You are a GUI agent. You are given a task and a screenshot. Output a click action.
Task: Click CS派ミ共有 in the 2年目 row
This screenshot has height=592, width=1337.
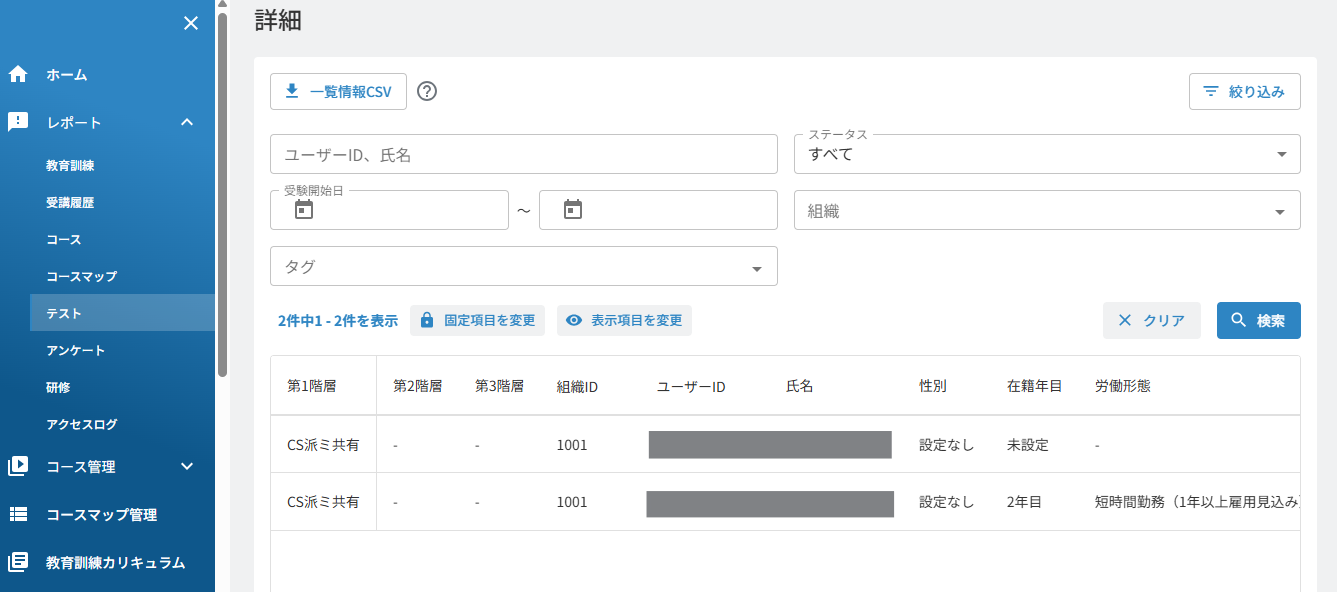[x=323, y=502]
